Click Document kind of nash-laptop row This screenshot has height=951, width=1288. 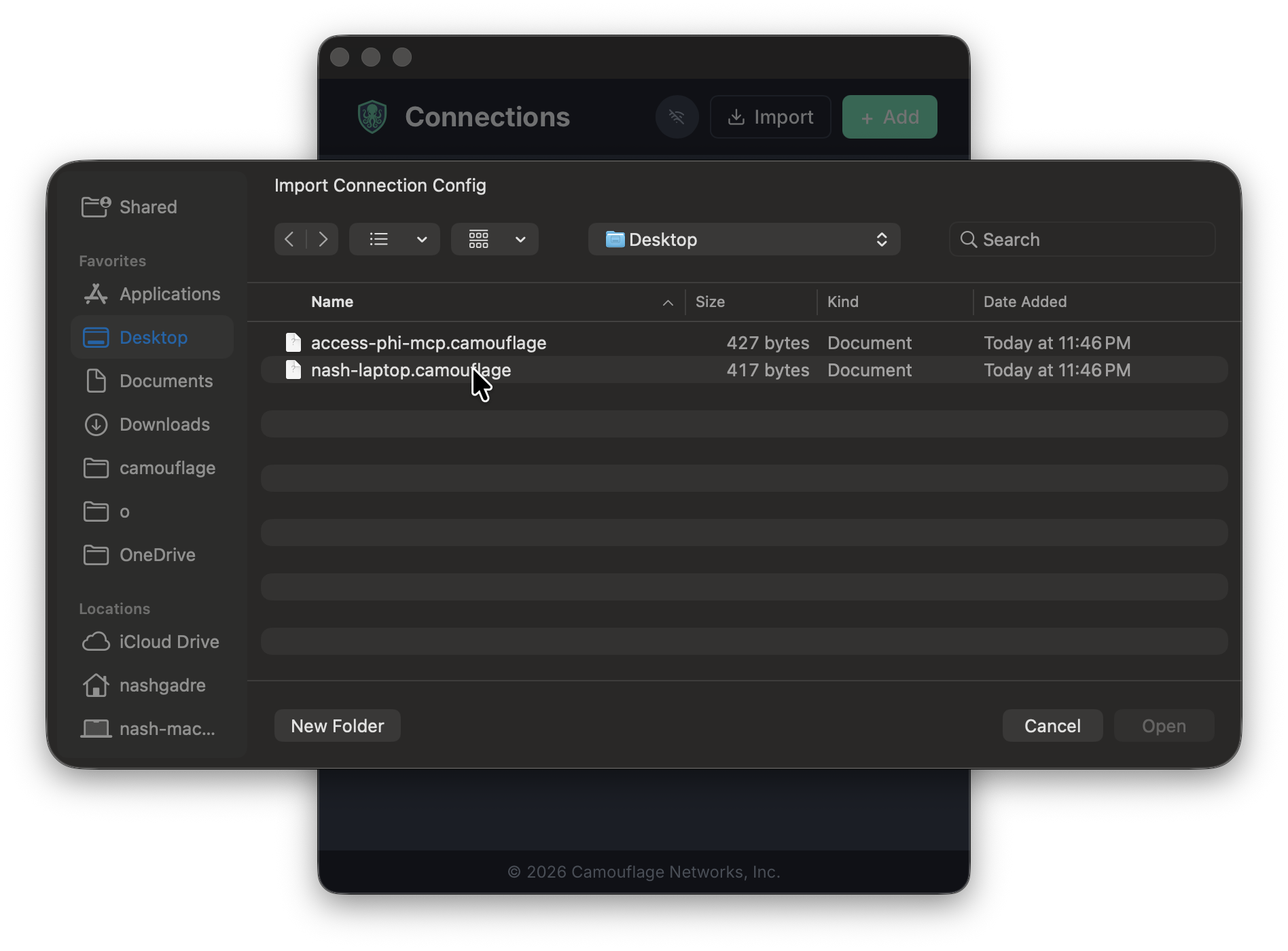870,370
